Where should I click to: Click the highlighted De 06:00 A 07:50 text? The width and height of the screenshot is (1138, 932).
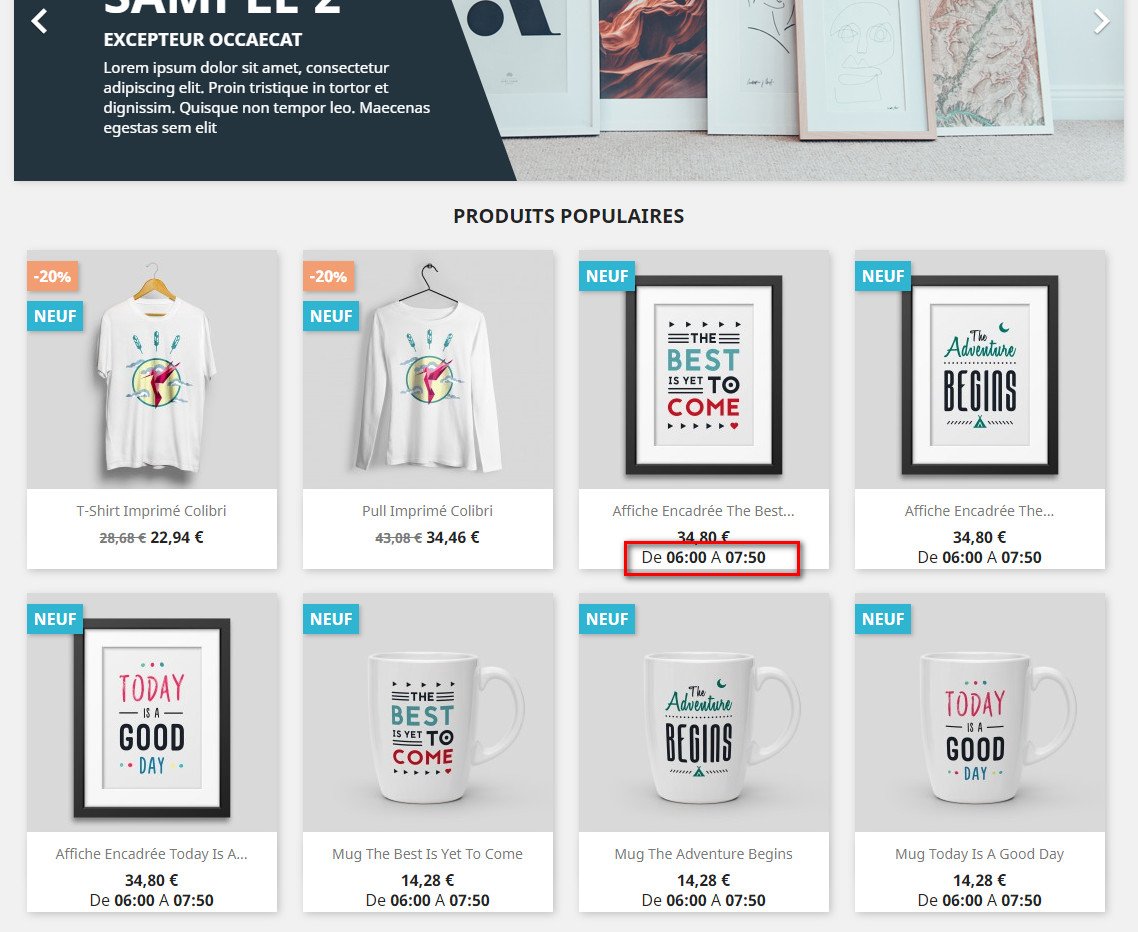pyautogui.click(x=703, y=557)
